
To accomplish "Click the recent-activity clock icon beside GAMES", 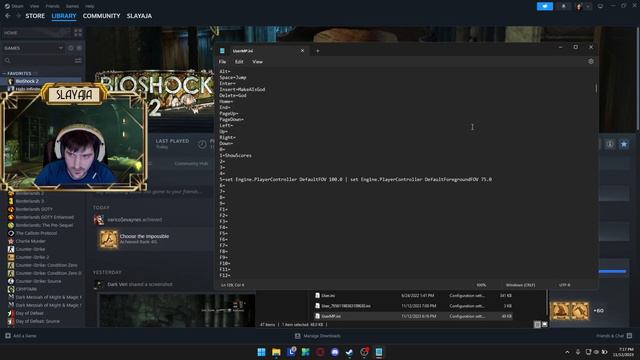I will (x=71, y=48).
